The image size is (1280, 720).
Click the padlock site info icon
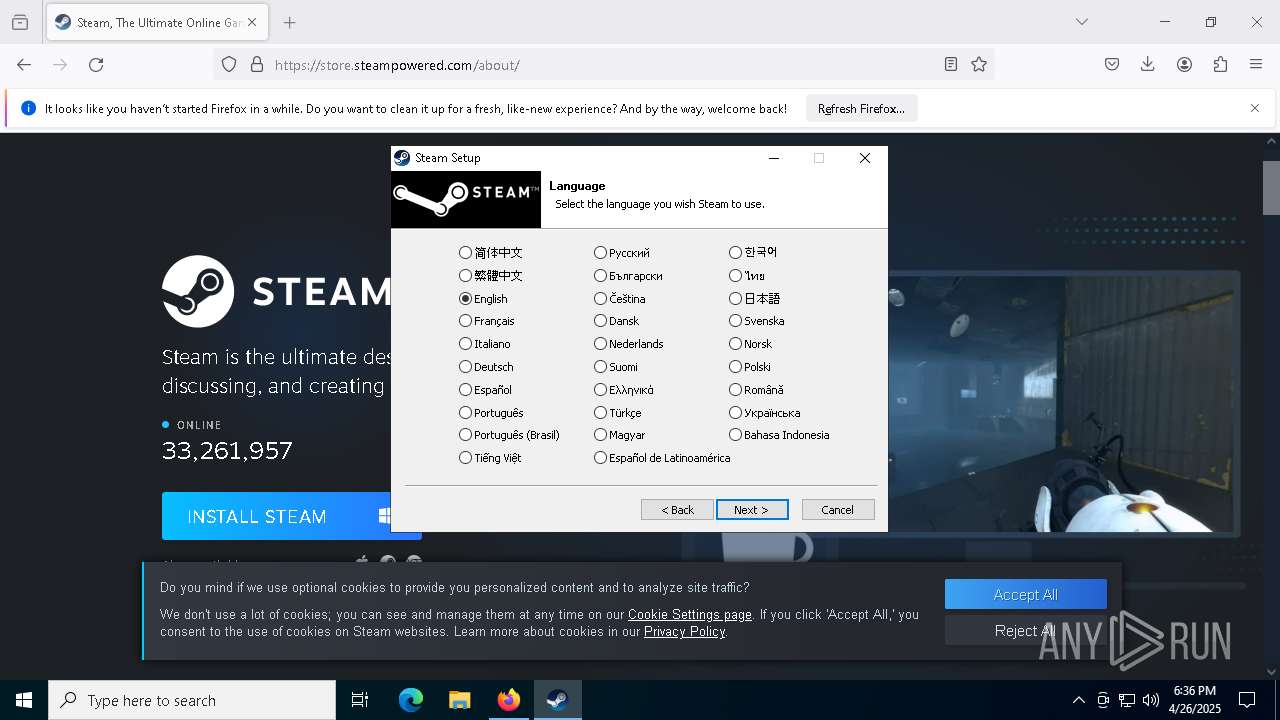(x=257, y=65)
